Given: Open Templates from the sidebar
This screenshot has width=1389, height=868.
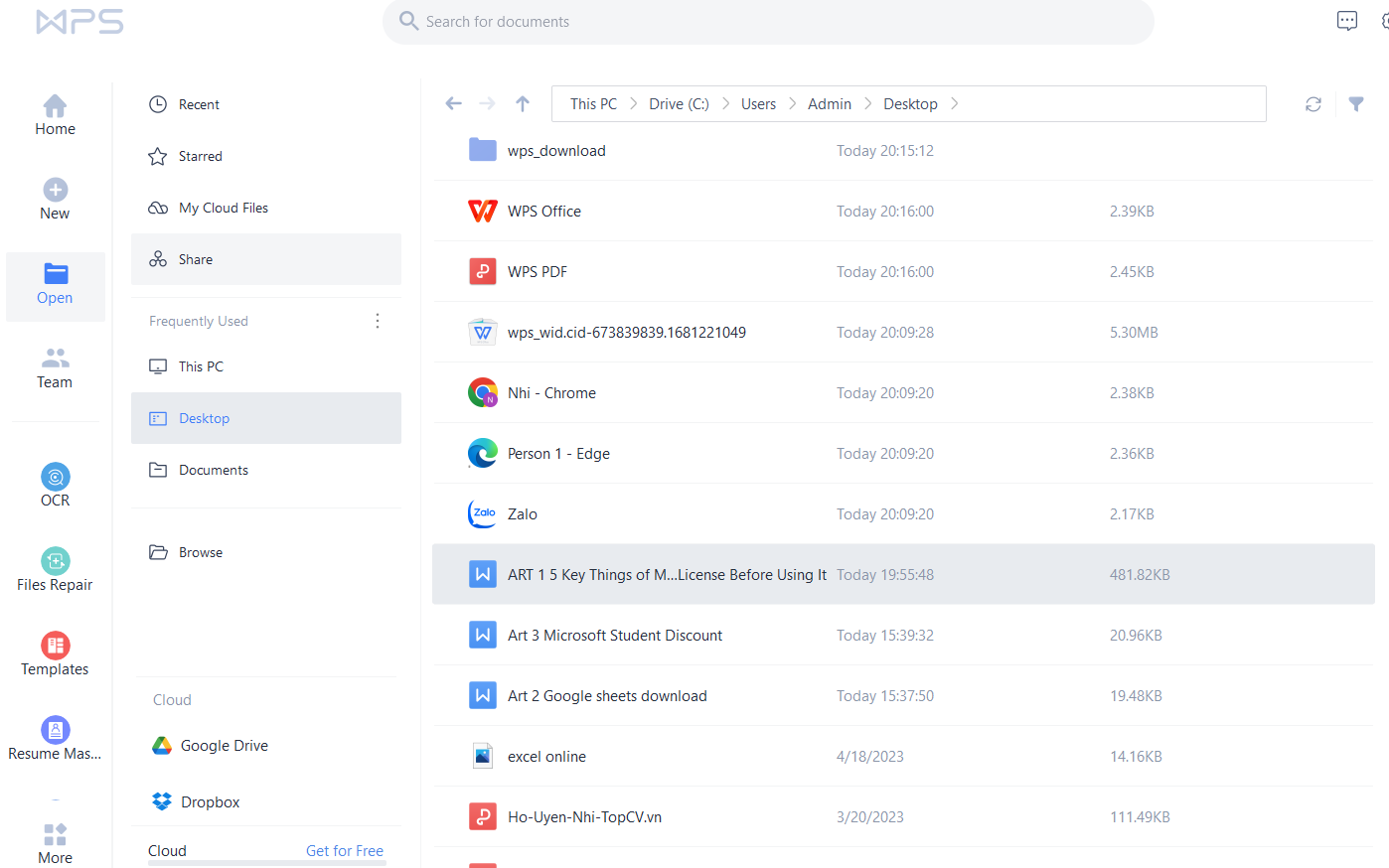Looking at the screenshot, I should 55,654.
